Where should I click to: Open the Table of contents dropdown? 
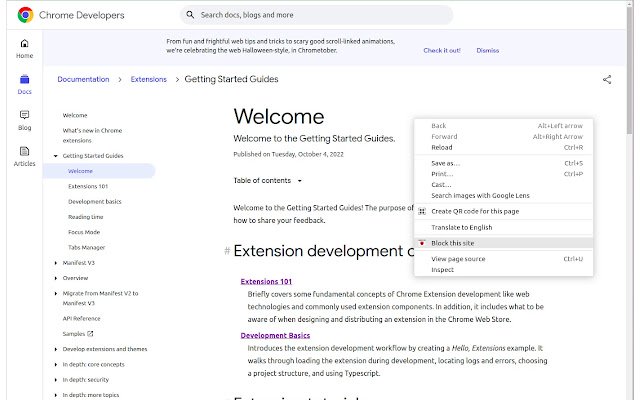tap(267, 180)
